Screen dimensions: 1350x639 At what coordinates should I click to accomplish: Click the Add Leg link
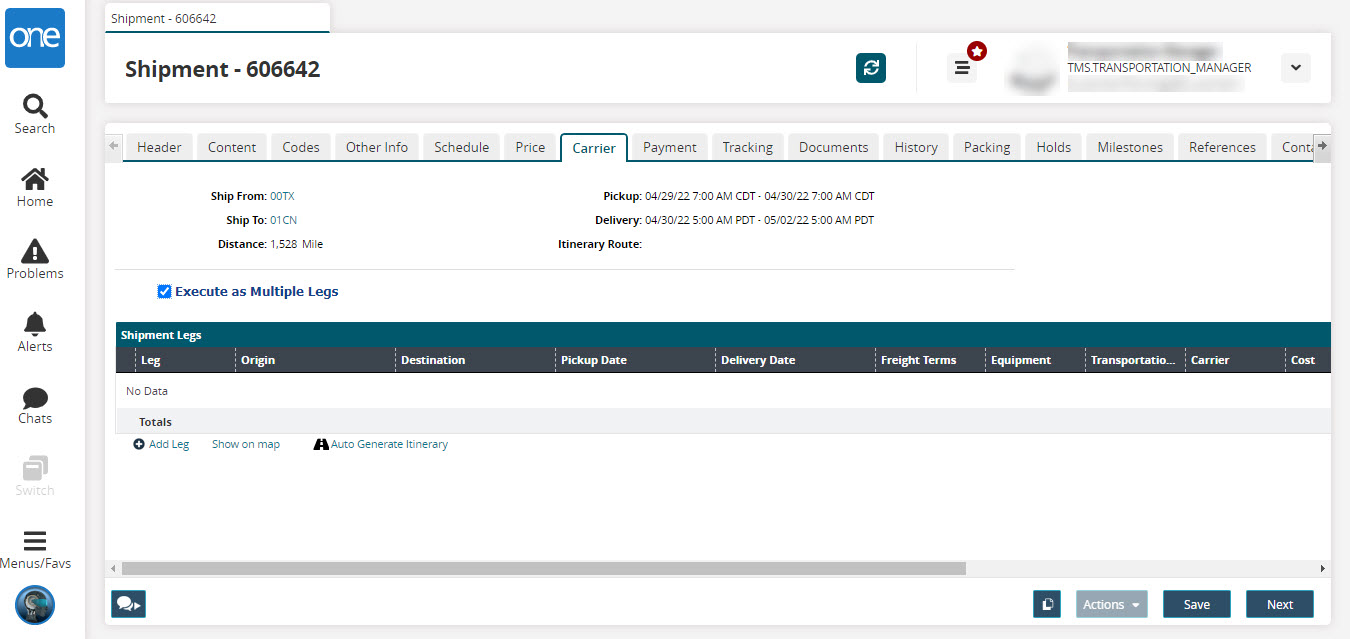(x=169, y=444)
